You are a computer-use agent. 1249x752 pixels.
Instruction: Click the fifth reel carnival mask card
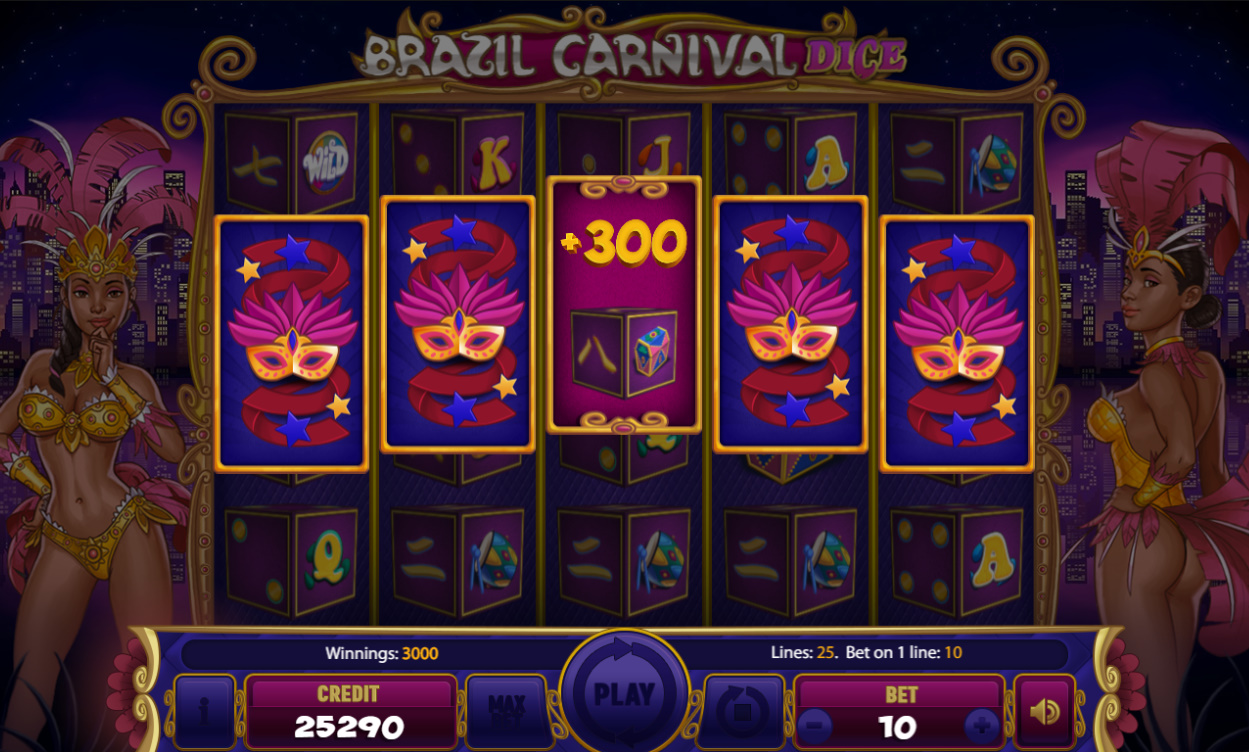click(957, 343)
